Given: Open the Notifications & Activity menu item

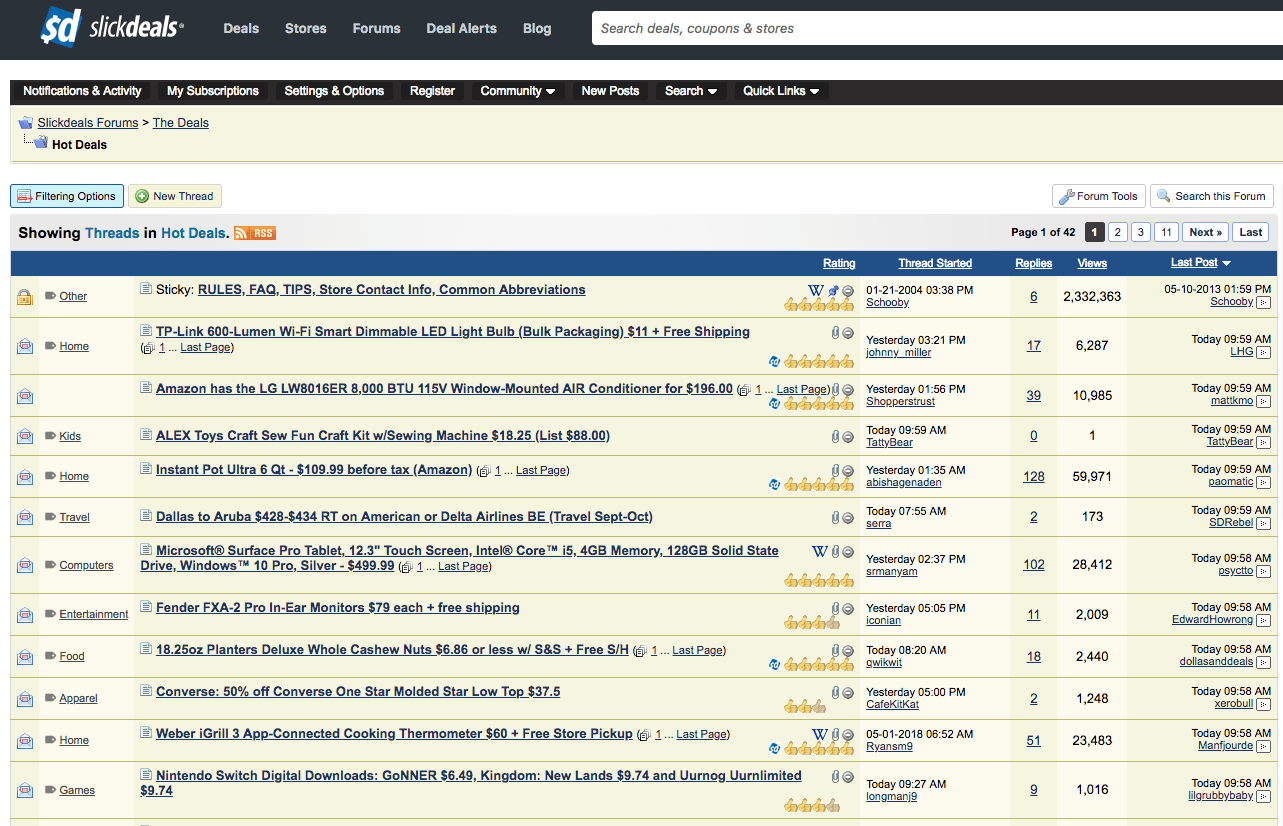Looking at the screenshot, I should coord(82,91).
